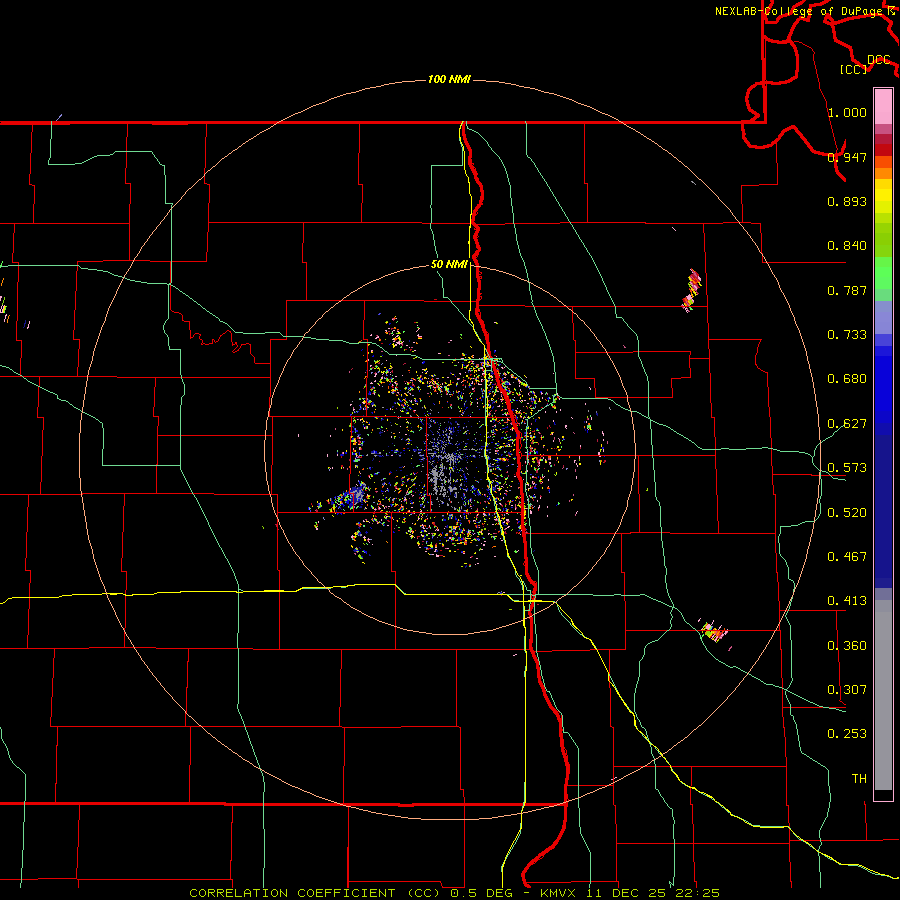Click the "100 NMI" range ring label
This screenshot has height=900, width=900.
pyautogui.click(x=449, y=79)
